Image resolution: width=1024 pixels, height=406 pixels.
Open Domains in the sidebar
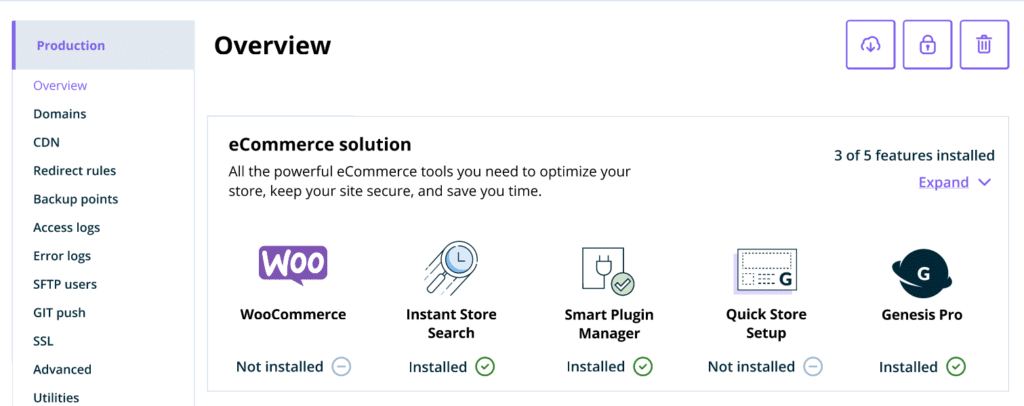pyautogui.click(x=60, y=114)
